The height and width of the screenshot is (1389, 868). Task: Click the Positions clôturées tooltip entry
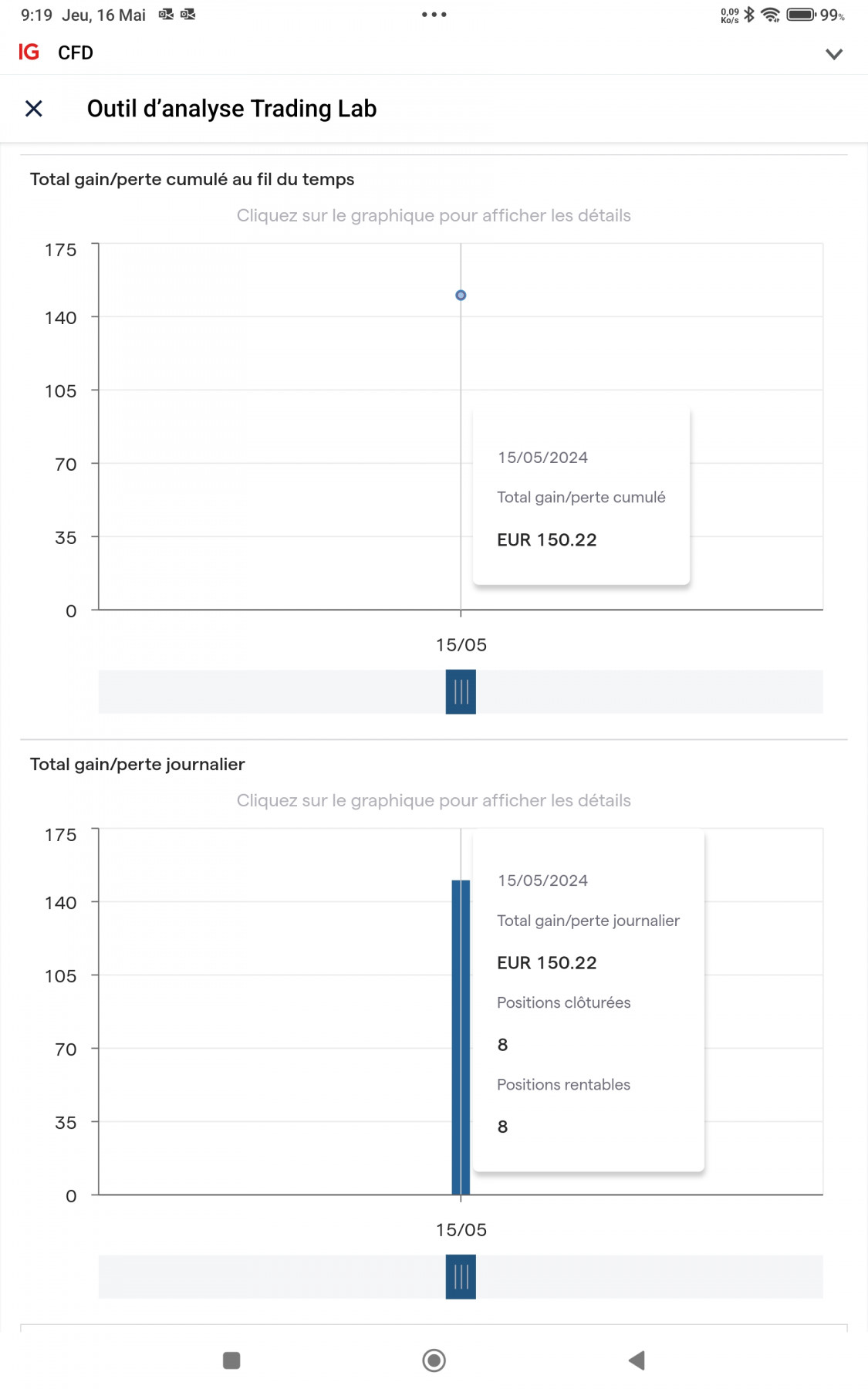point(564,1002)
